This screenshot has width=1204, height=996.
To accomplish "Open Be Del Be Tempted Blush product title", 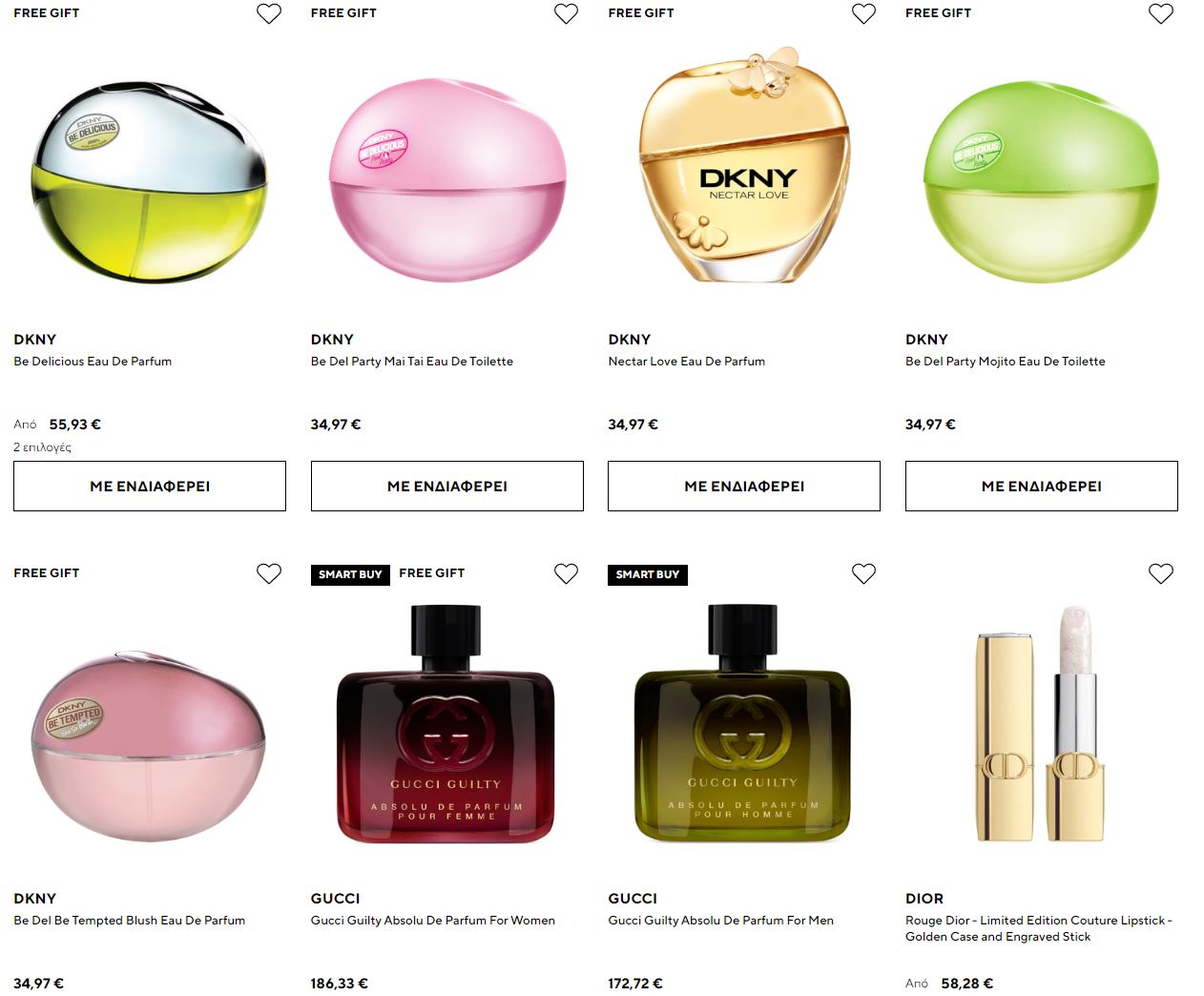I will point(130,921).
